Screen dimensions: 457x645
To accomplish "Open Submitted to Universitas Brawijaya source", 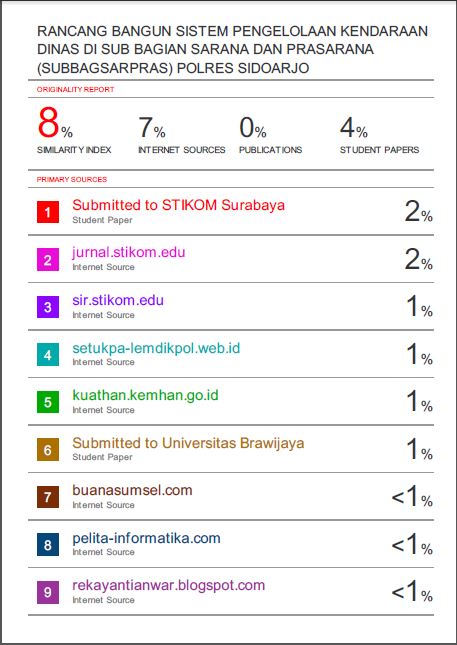I will tap(188, 443).
